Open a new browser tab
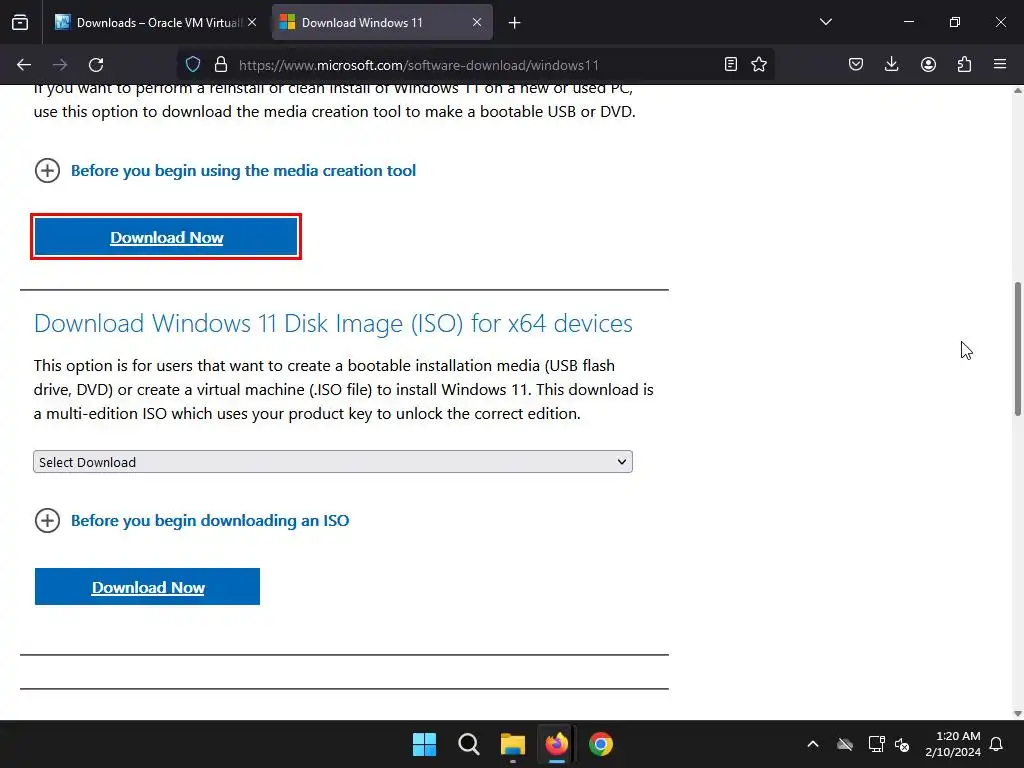This screenshot has width=1024, height=768. [515, 23]
